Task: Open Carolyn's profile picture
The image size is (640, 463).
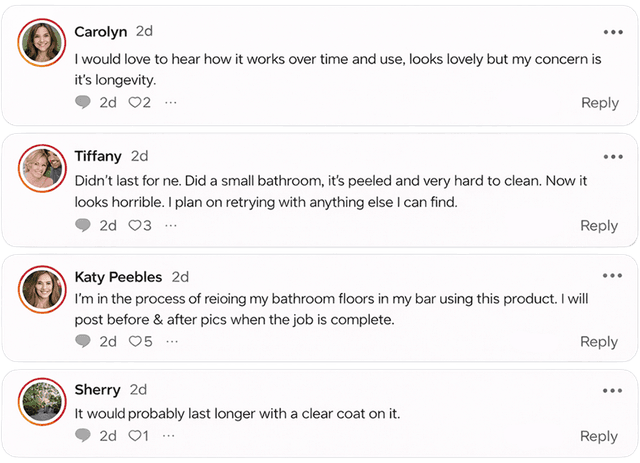Action: coord(43,42)
